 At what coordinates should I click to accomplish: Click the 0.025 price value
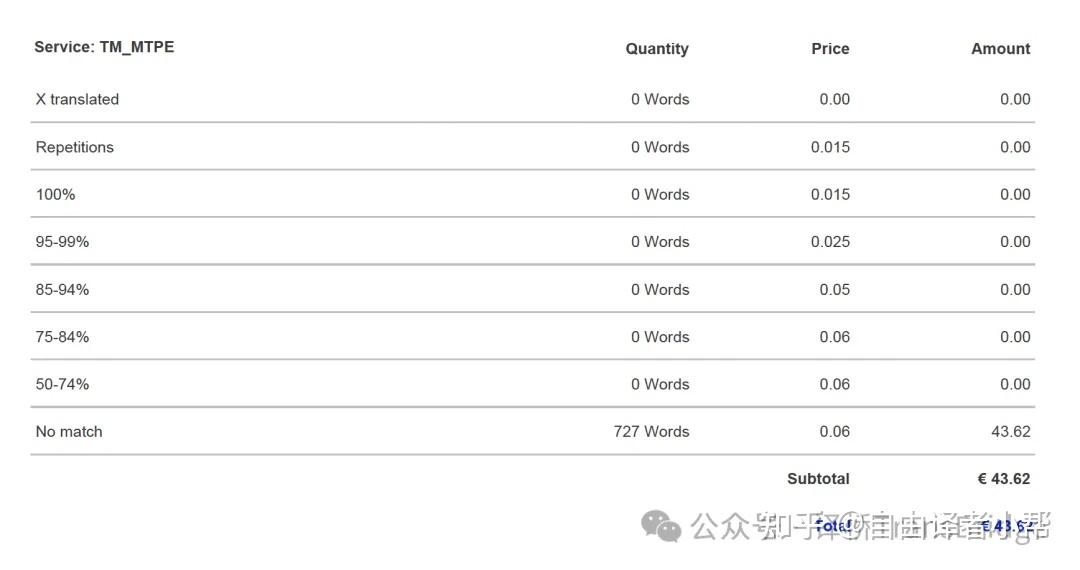pyautogui.click(x=830, y=242)
